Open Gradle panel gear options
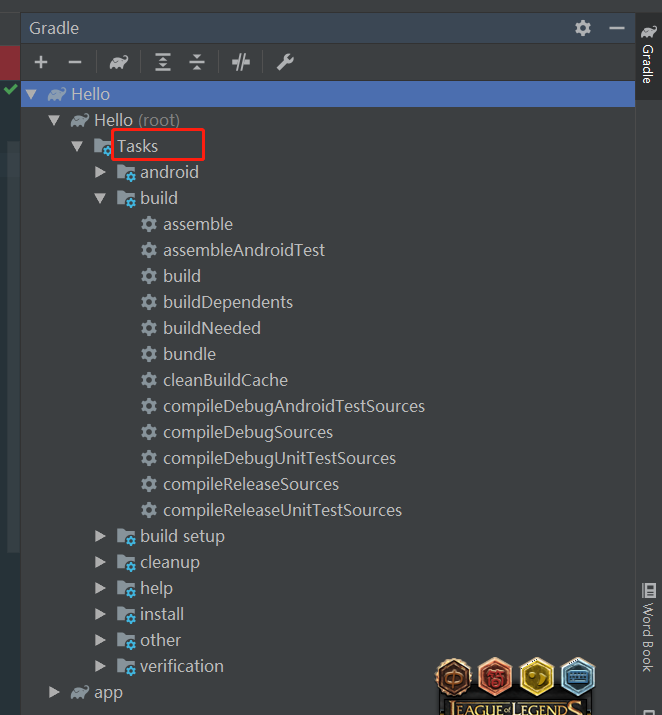The width and height of the screenshot is (662, 715). [x=583, y=28]
